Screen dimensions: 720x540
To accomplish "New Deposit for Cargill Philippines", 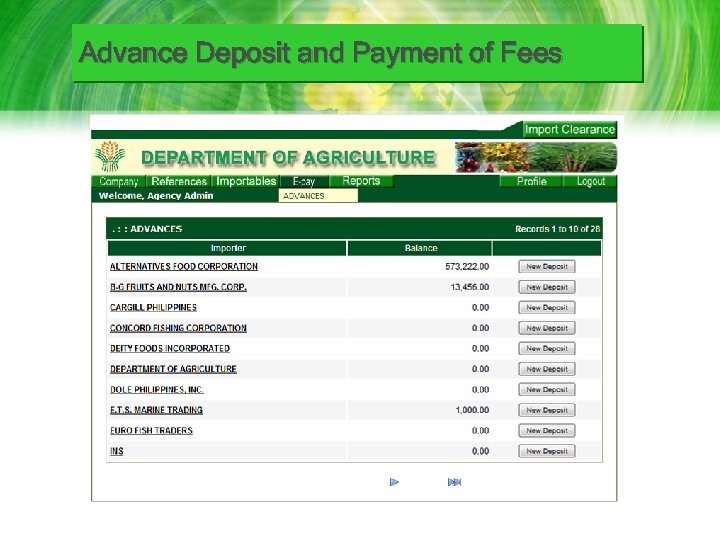I will pyautogui.click(x=547, y=308).
